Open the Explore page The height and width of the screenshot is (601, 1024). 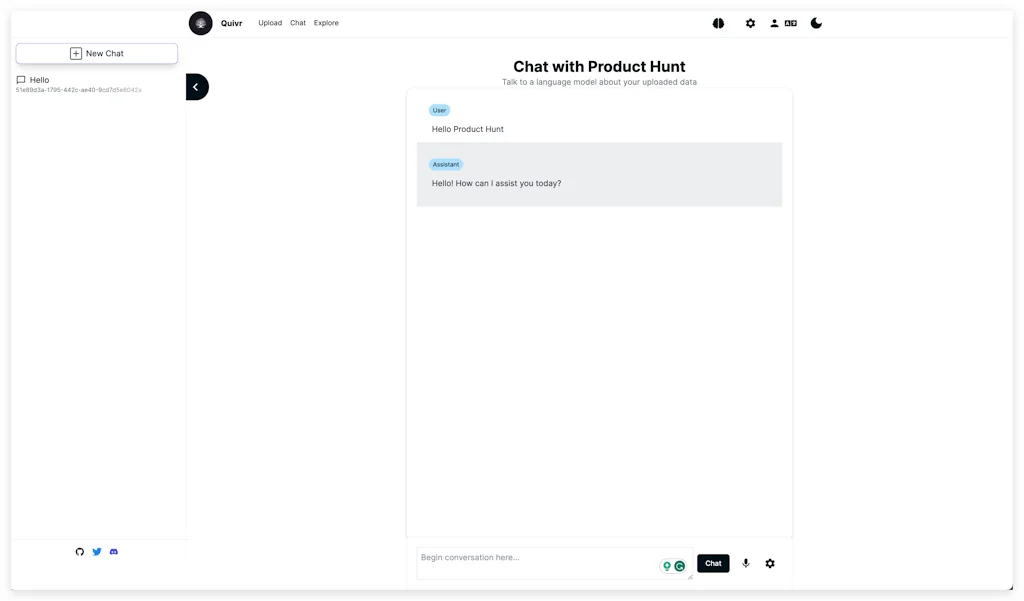point(326,23)
